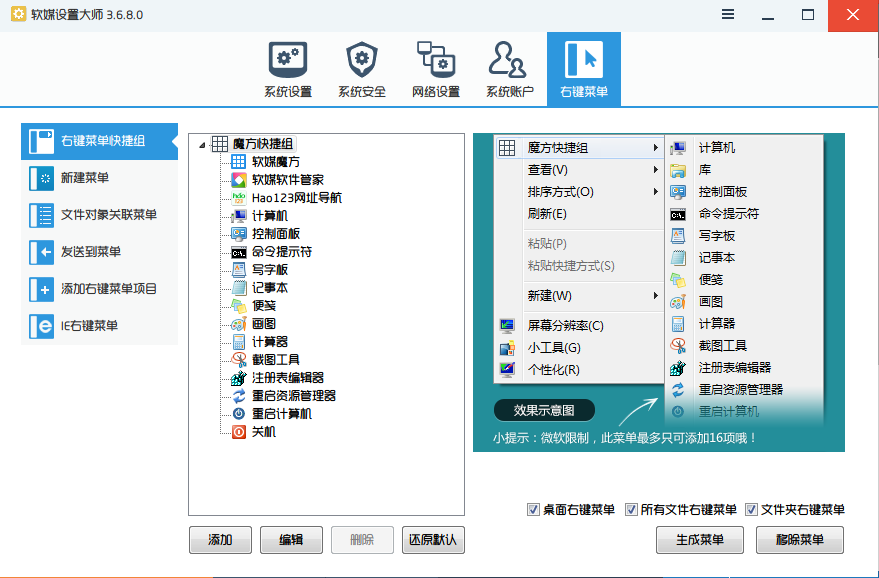This screenshot has height=578, width=879.
Task: Open the 网络设置 icon
Action: (x=436, y=59)
